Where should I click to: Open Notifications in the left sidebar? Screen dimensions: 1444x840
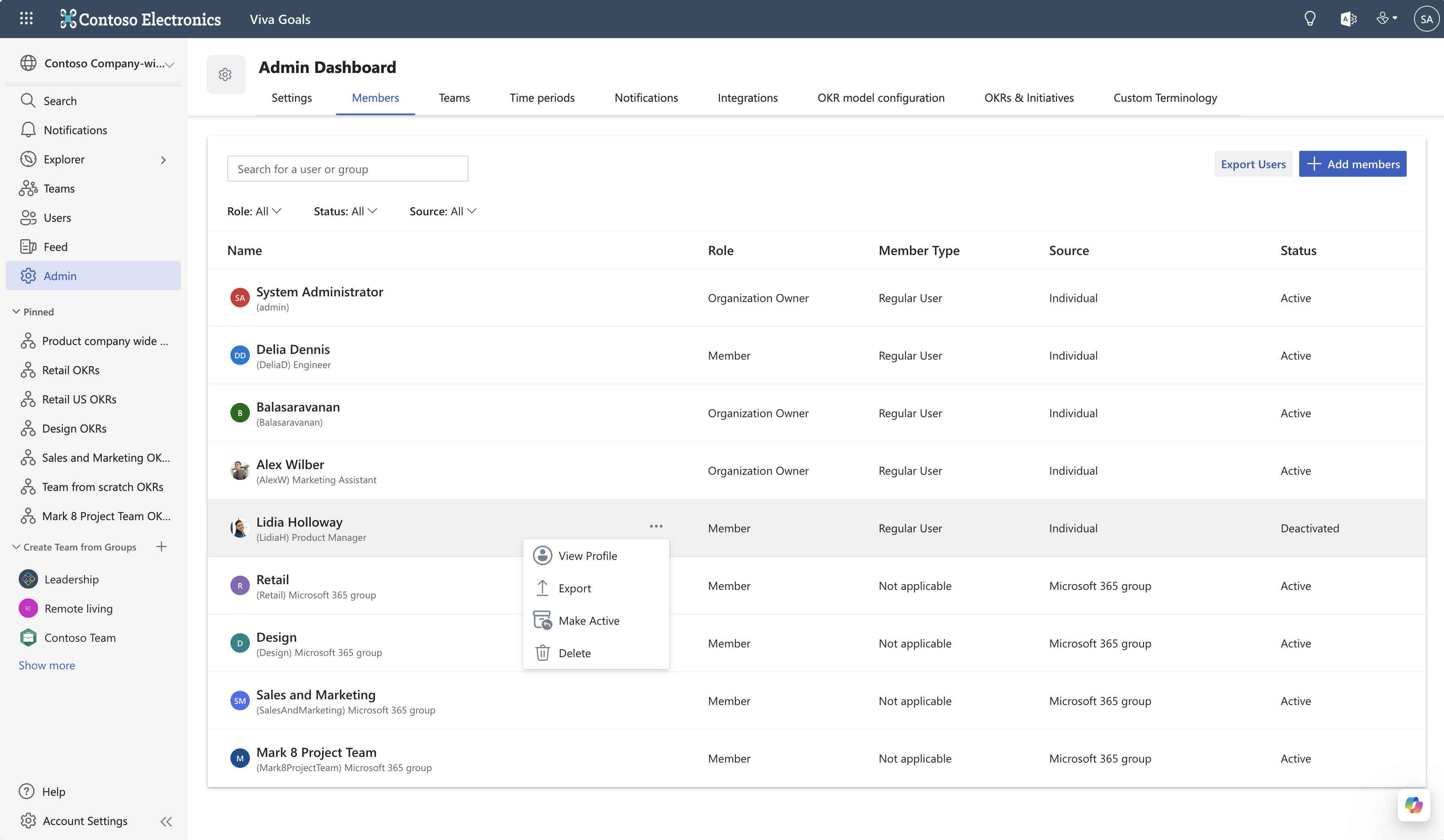pos(93,130)
